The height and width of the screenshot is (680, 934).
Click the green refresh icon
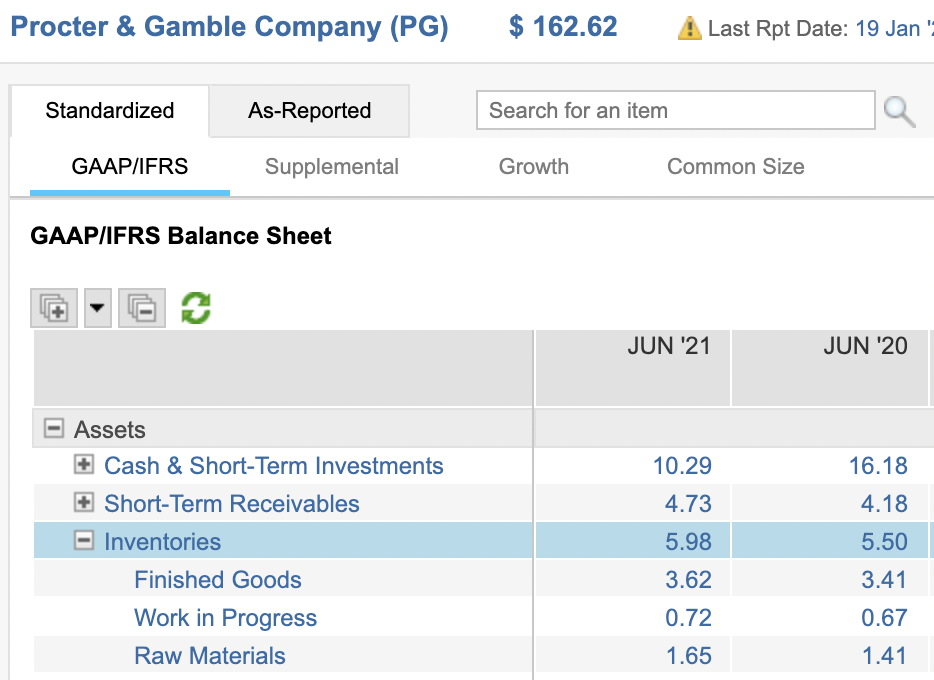click(x=196, y=308)
